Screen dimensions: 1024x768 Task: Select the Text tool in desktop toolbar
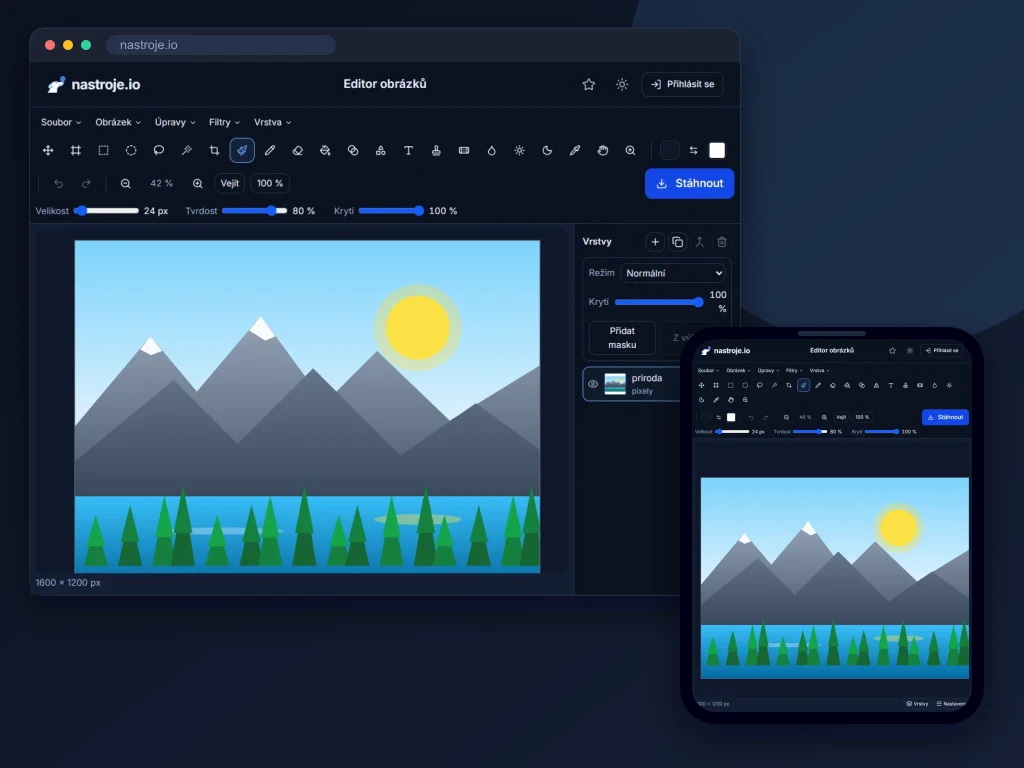409,150
